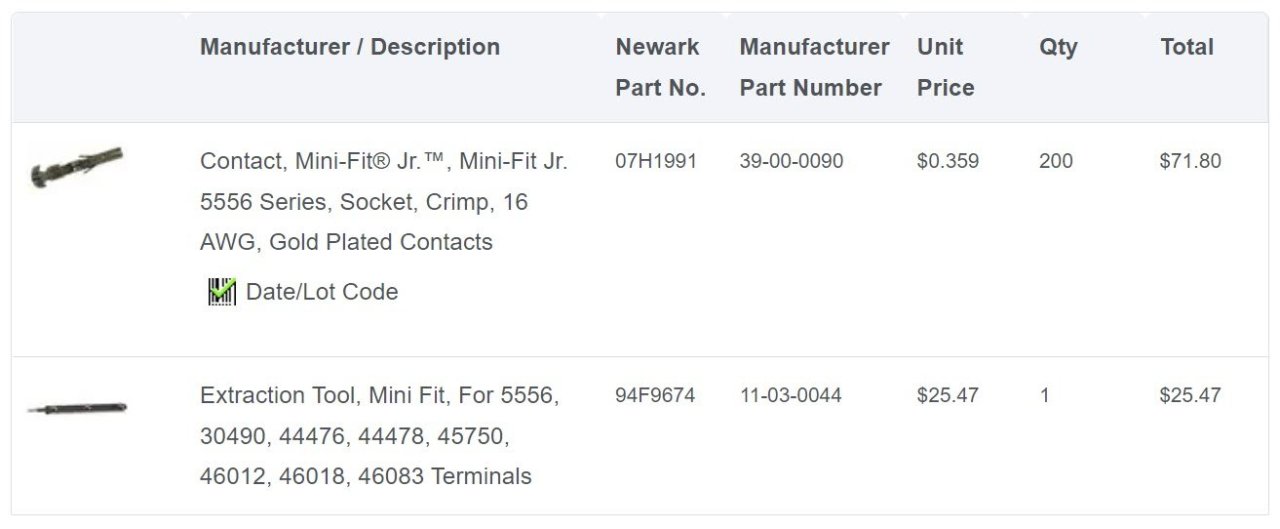Open the Mini-Fit Jr. contact product thumbnail
The image size is (1280, 529).
[x=76, y=167]
